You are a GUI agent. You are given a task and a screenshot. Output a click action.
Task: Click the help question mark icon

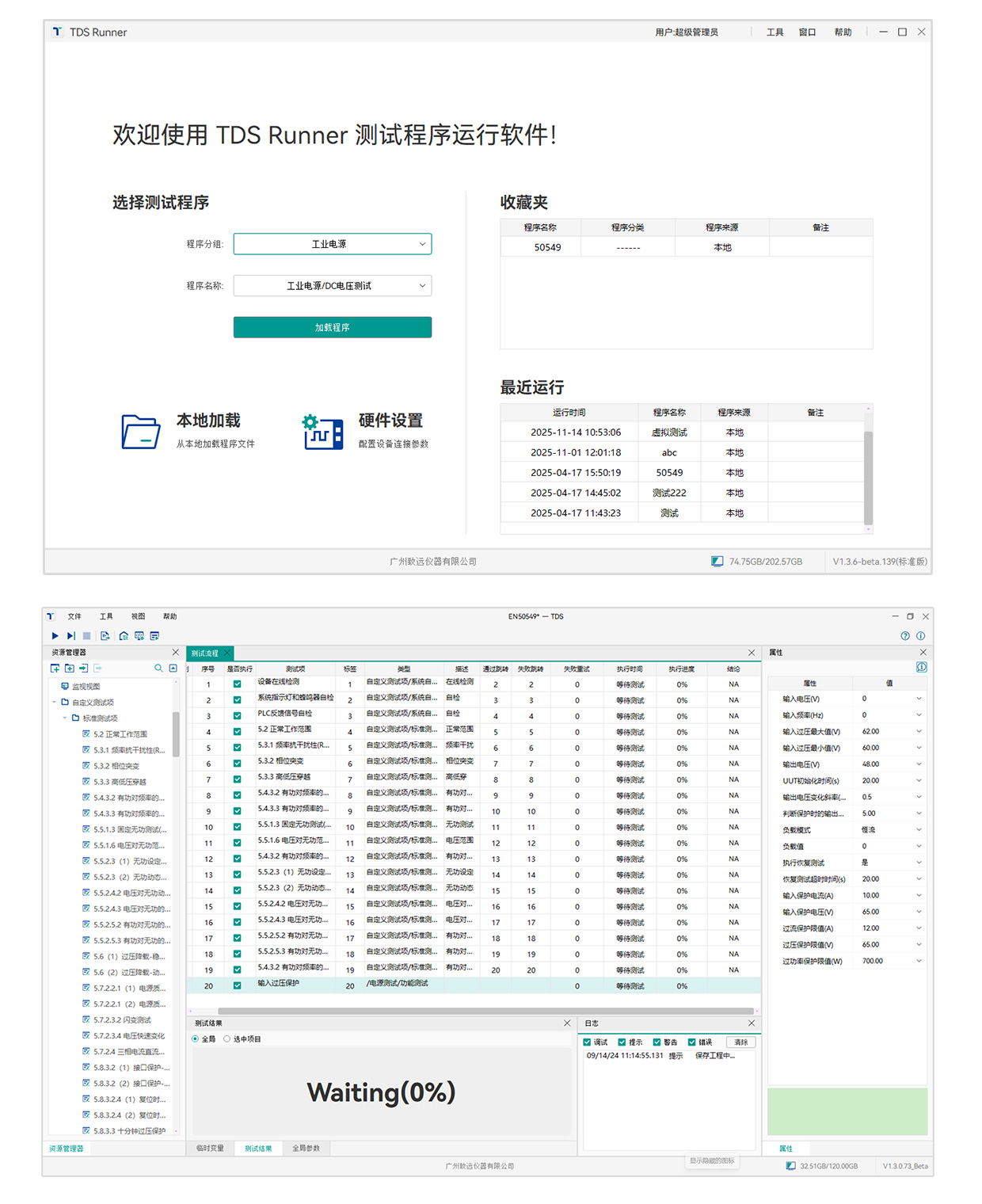905,636
